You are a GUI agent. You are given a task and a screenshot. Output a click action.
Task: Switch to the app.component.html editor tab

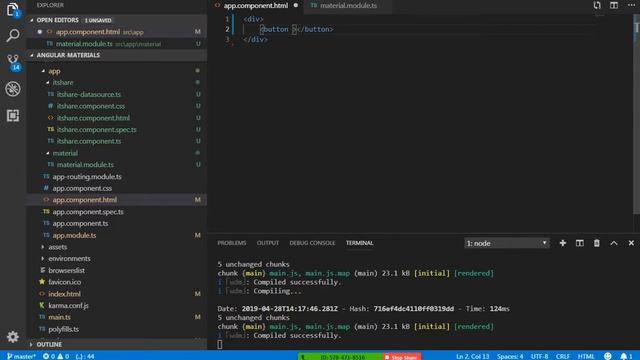click(256, 6)
